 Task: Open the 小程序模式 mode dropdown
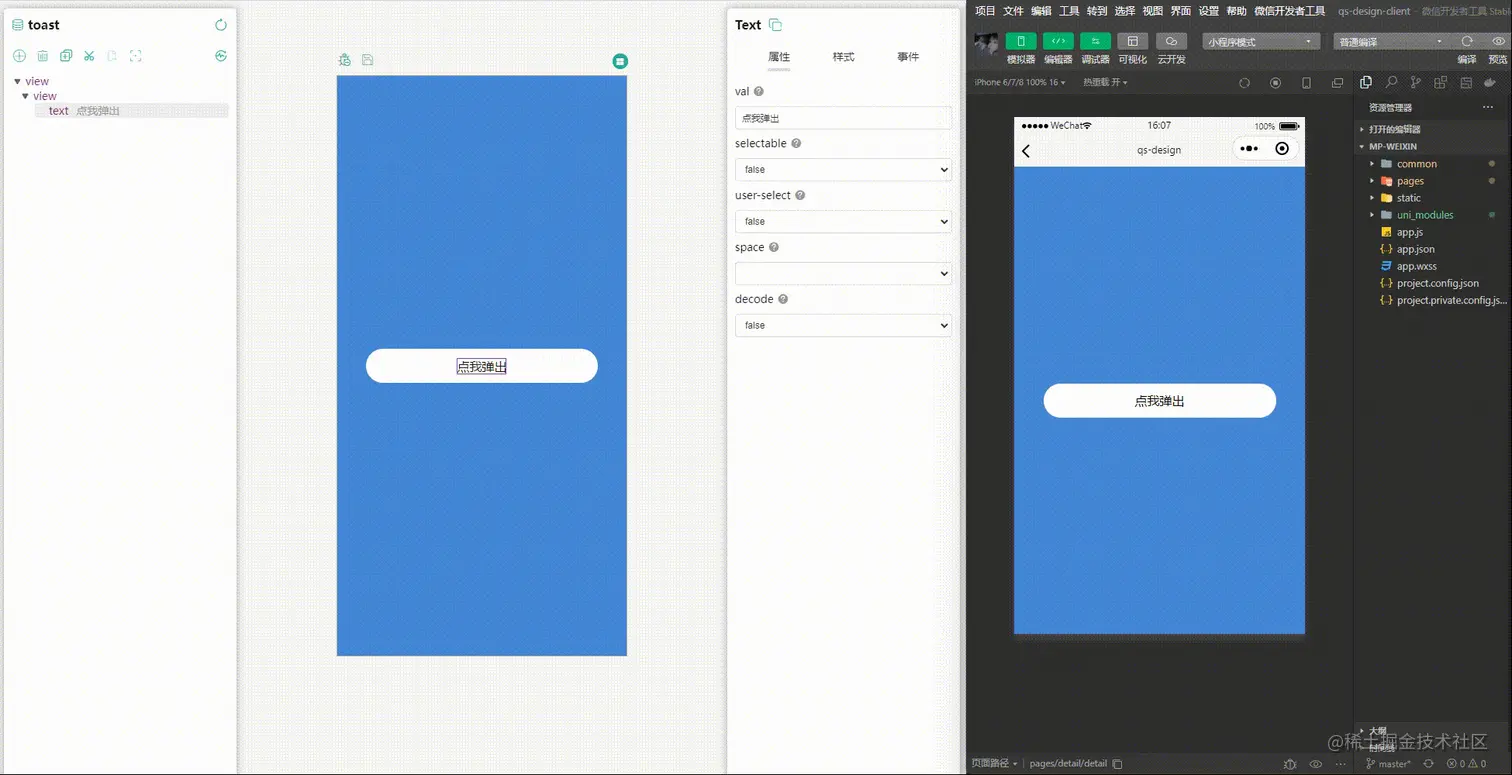tap(1262, 42)
